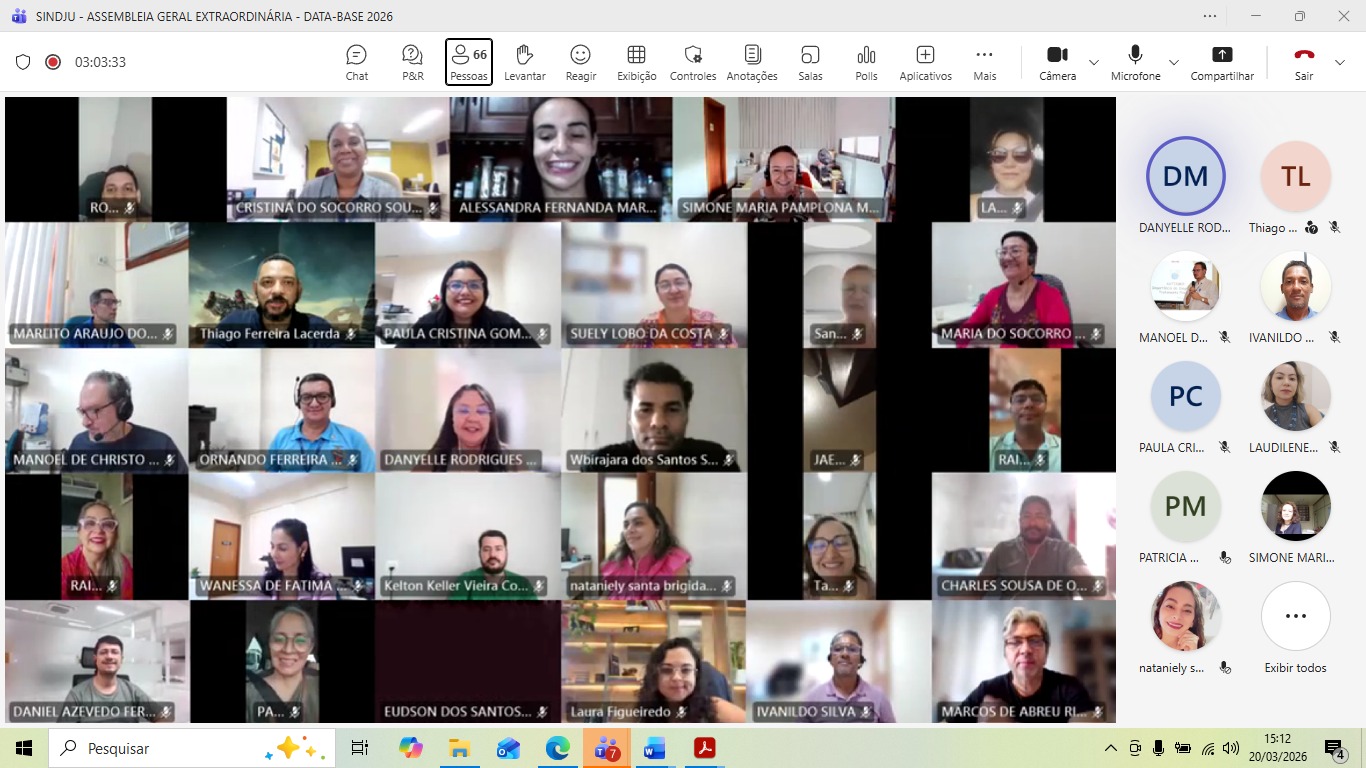
Task: Open the Mais more actions menu
Action: click(984, 62)
